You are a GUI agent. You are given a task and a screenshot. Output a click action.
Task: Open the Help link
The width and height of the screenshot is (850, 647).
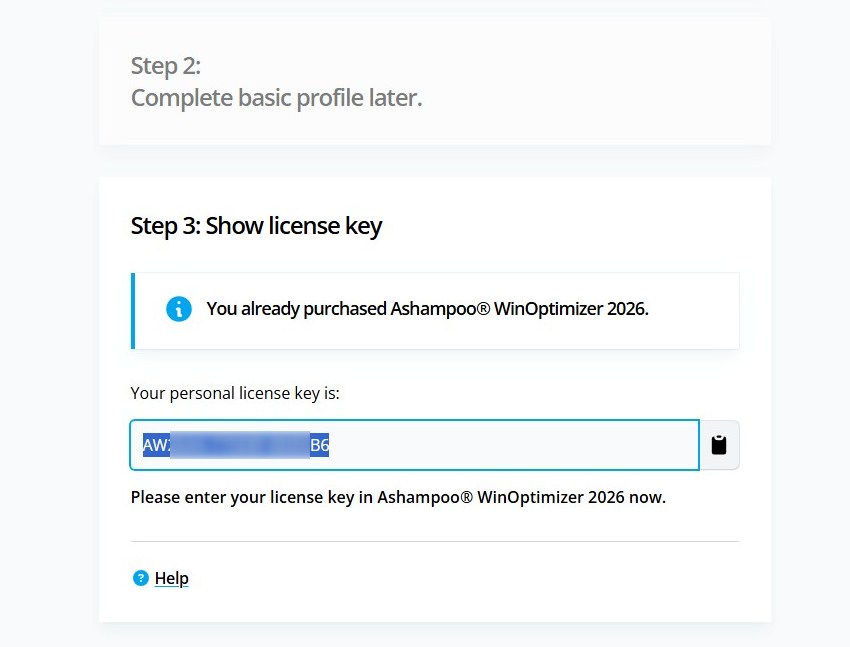click(x=171, y=578)
